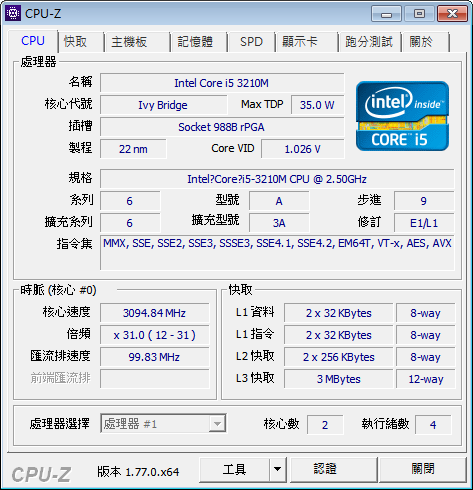Click the 22 nm process value

133,149
